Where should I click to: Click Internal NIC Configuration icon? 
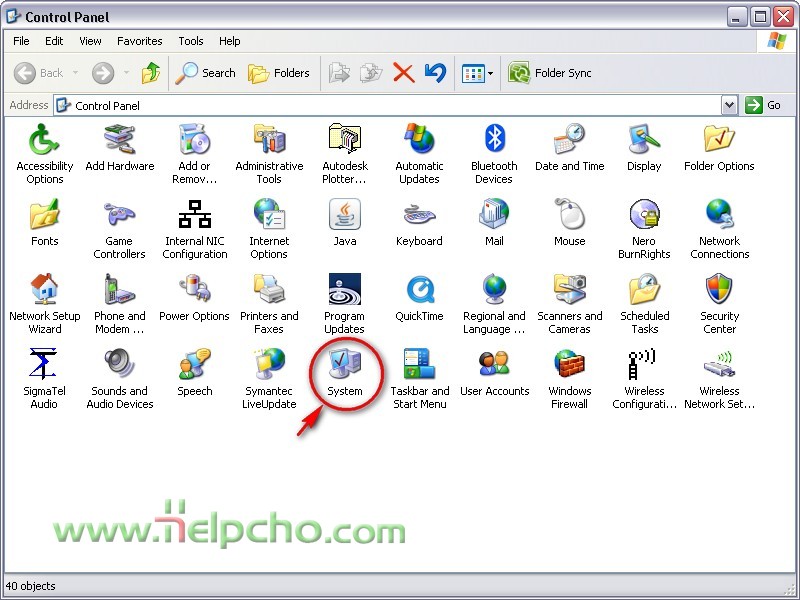[194, 229]
